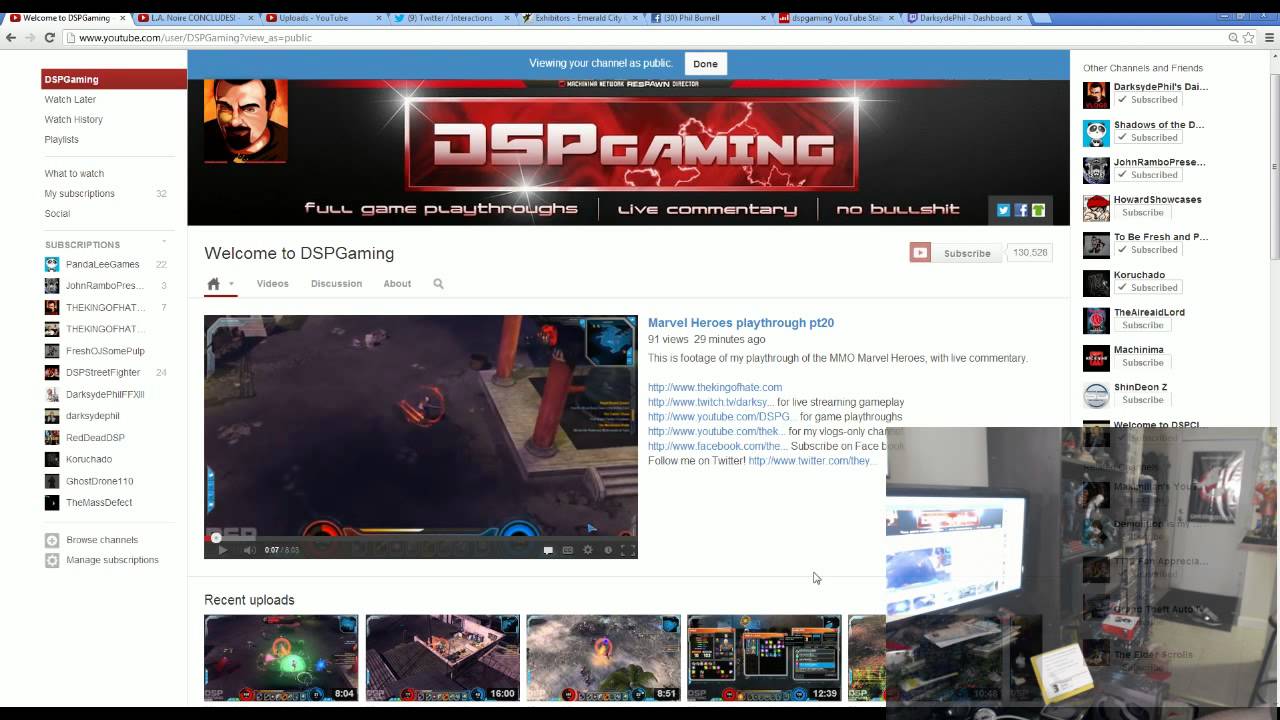Subscribe to Machinima channel
1280x720 pixels.
[1142, 362]
